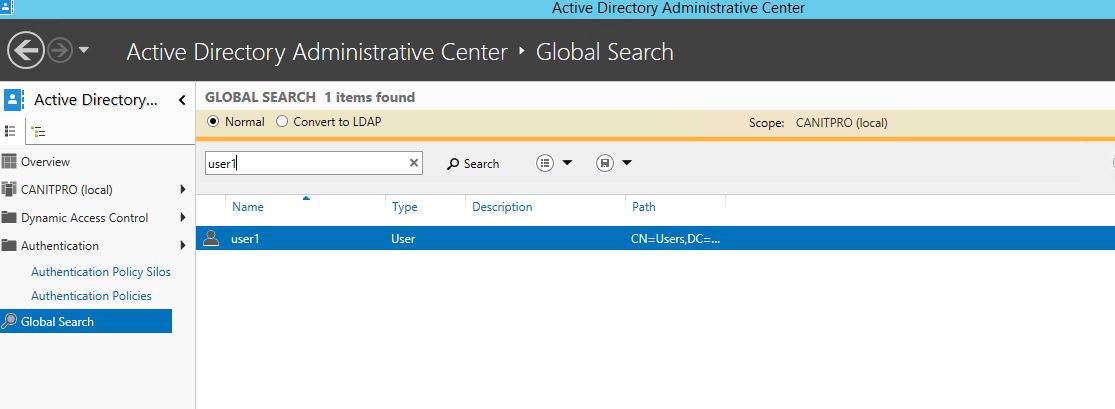Click the forward navigation arrow icon
Image resolution: width=1115 pixels, height=409 pixels.
pos(60,50)
